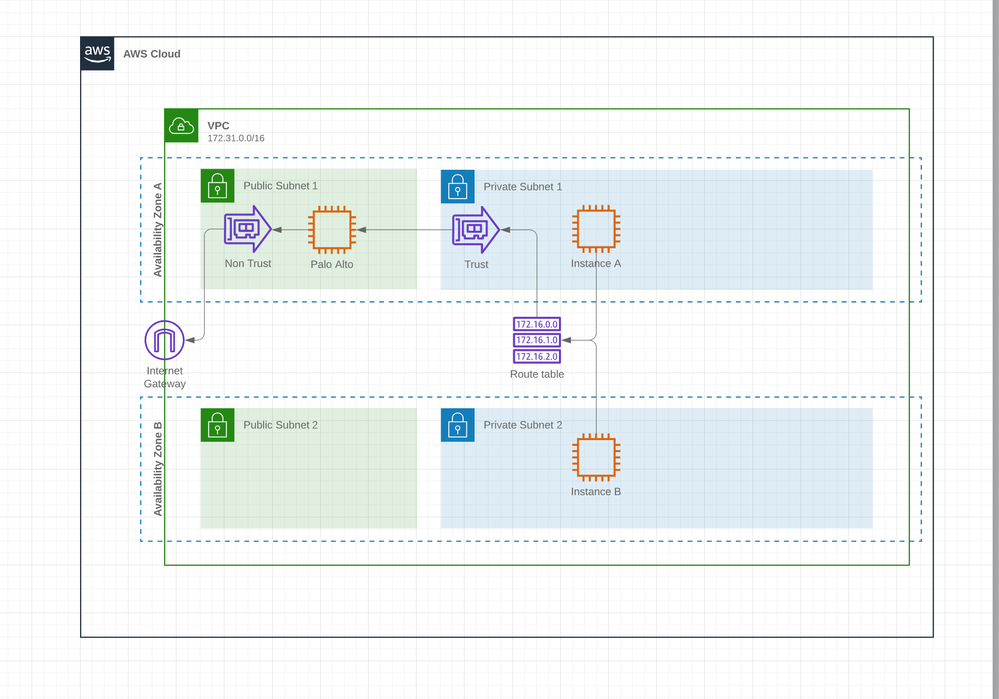The width and height of the screenshot is (999, 699).
Task: Select the Instance B chip icon
Action: (x=596, y=458)
